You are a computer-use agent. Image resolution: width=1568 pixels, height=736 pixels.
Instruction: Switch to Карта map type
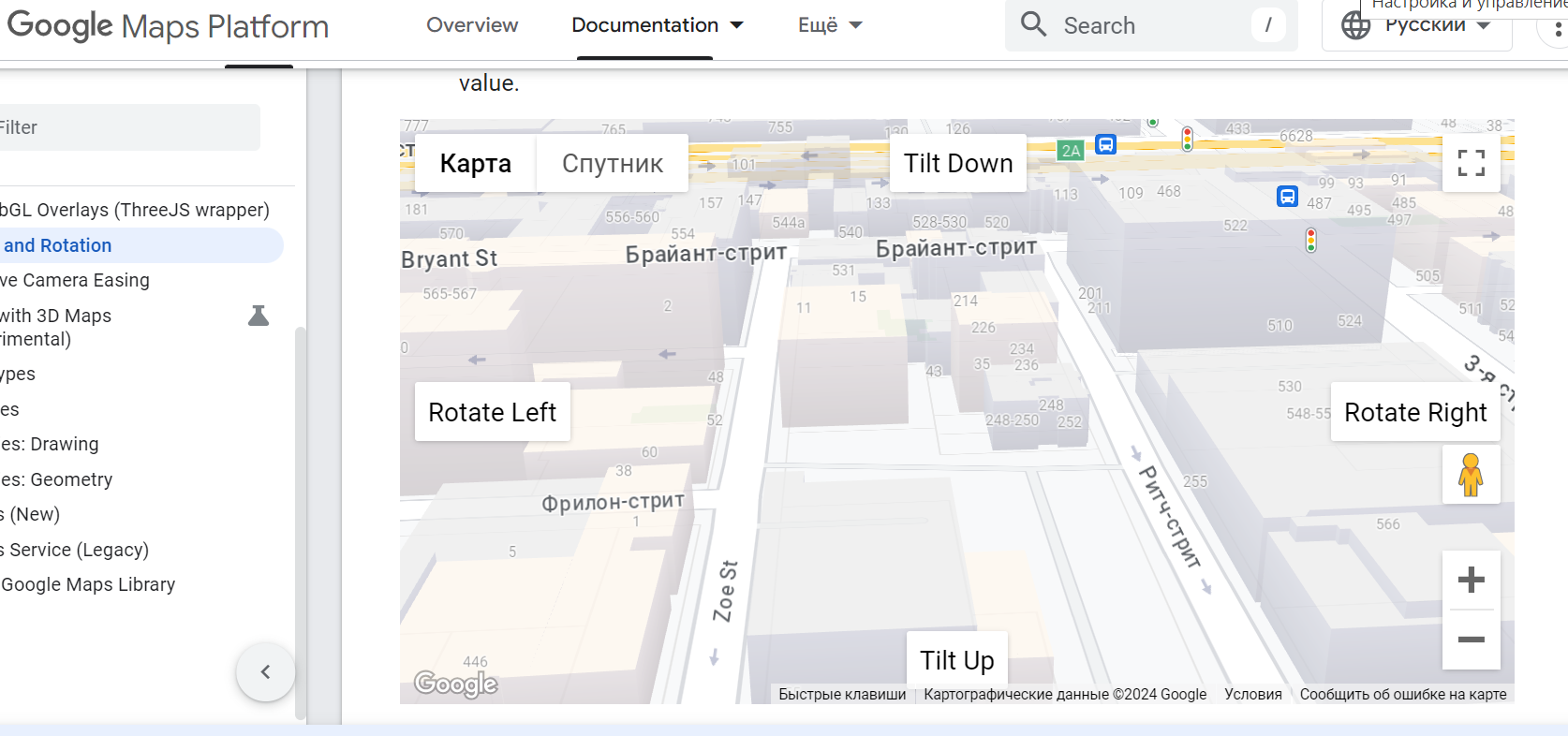click(x=476, y=163)
